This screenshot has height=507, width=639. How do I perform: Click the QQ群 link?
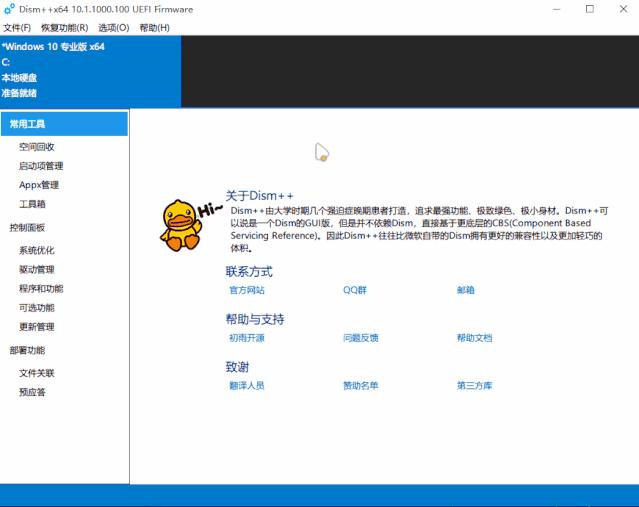[355, 290]
